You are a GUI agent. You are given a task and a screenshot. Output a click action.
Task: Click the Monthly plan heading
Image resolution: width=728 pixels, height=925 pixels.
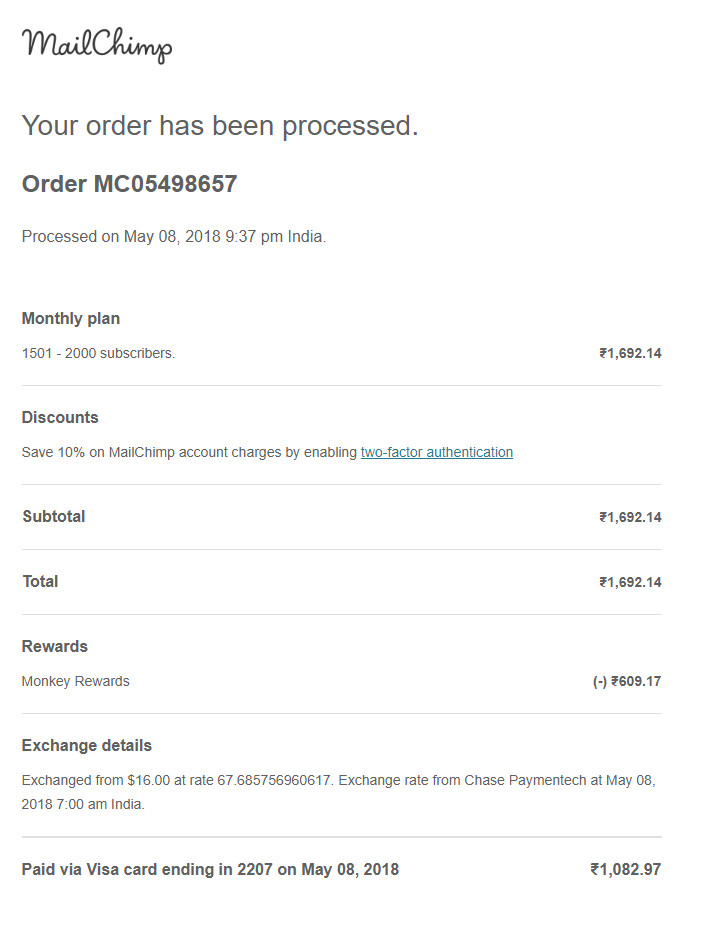71,319
